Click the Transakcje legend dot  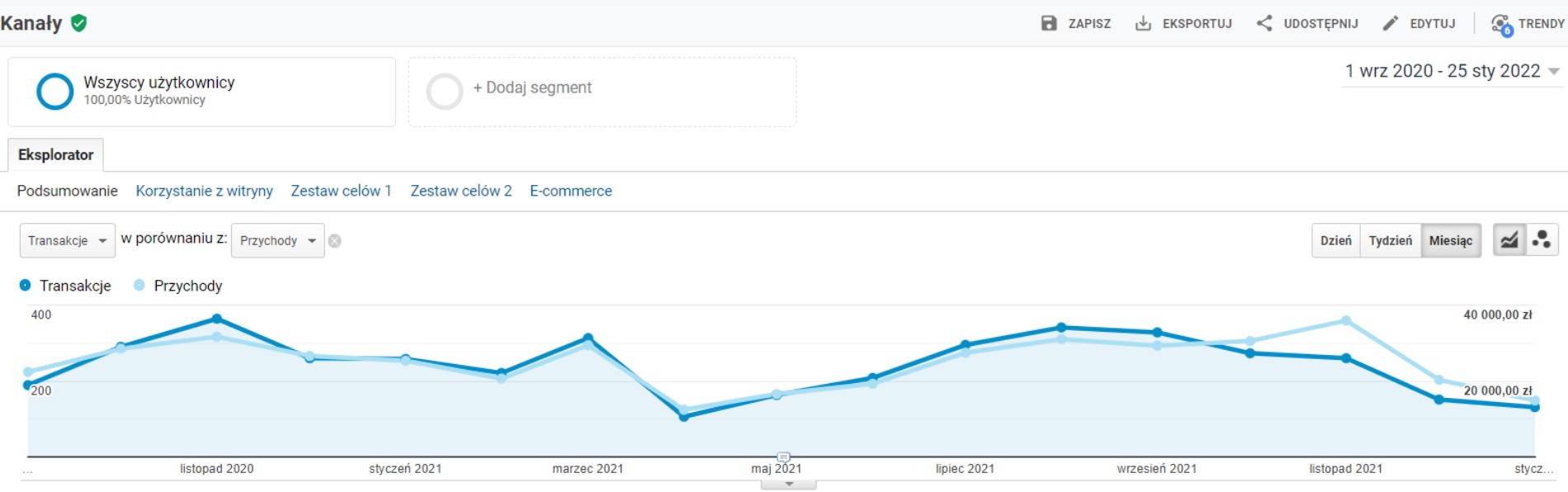point(25,285)
